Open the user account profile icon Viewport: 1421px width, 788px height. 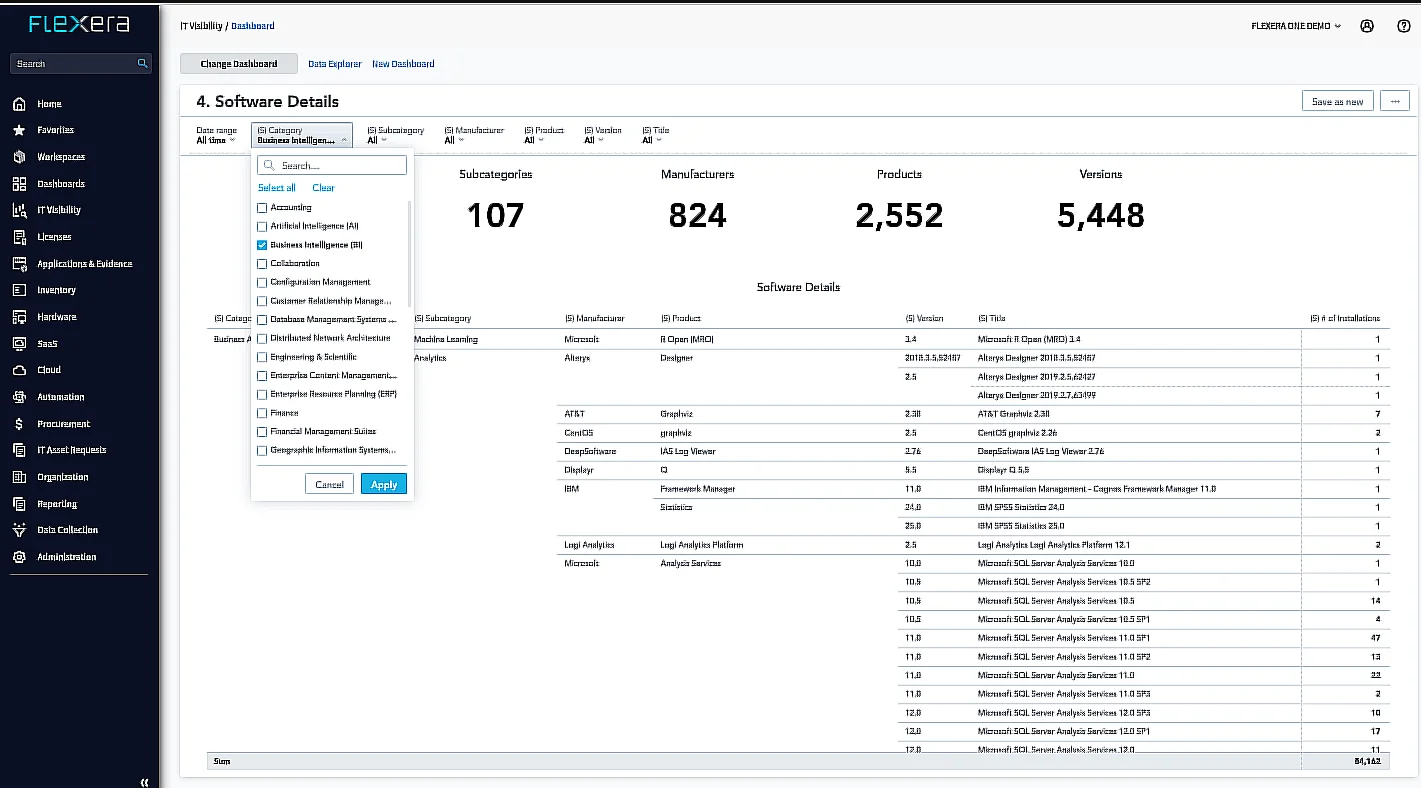1367,26
